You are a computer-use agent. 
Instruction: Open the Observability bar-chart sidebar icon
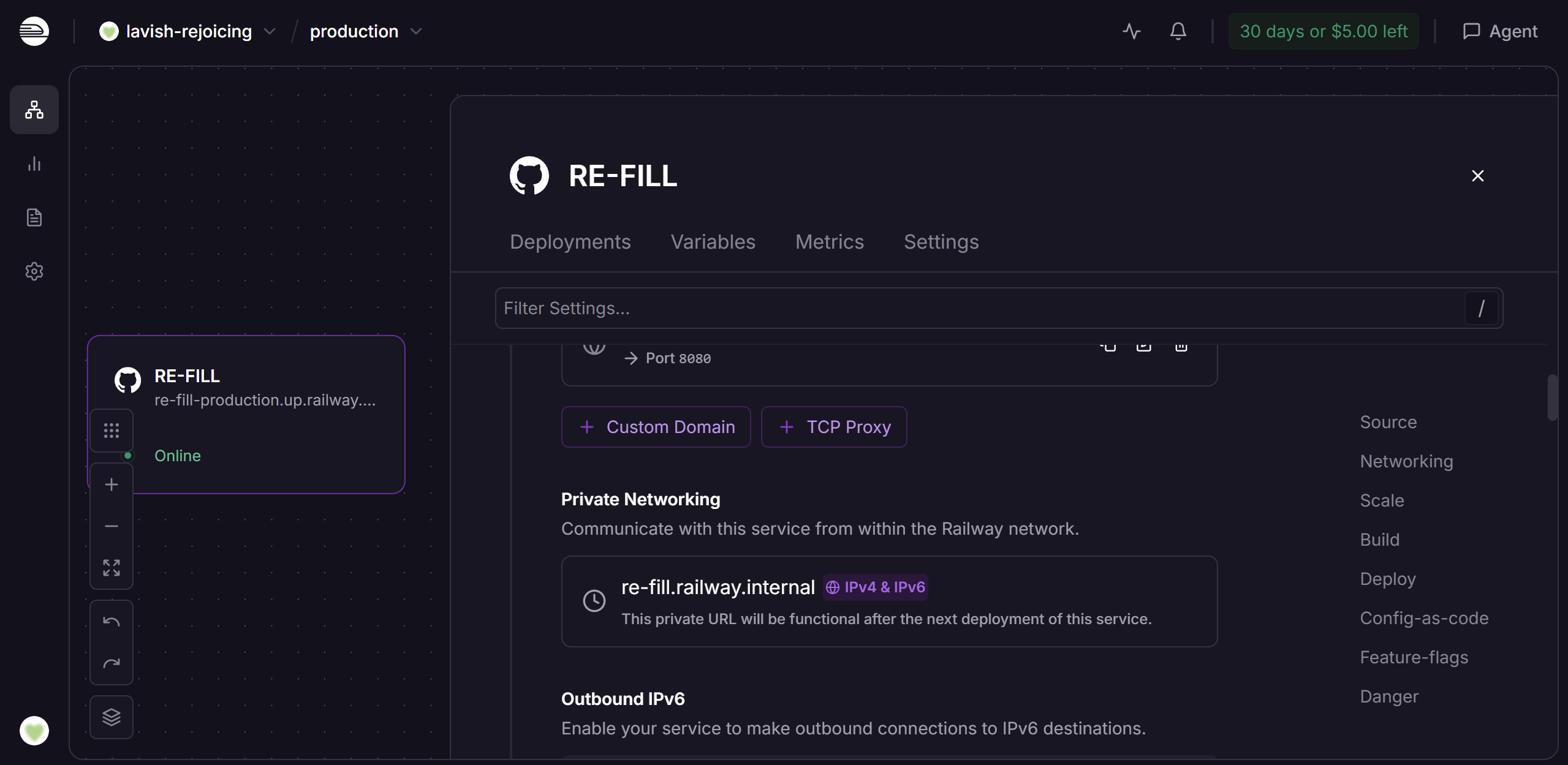coord(34,164)
